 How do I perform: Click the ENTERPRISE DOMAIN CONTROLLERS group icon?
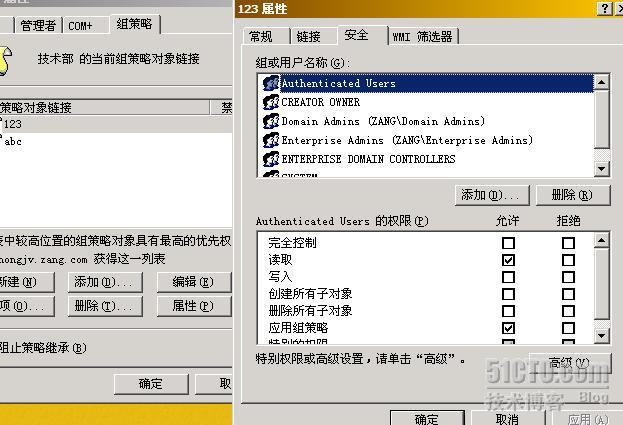click(x=271, y=159)
